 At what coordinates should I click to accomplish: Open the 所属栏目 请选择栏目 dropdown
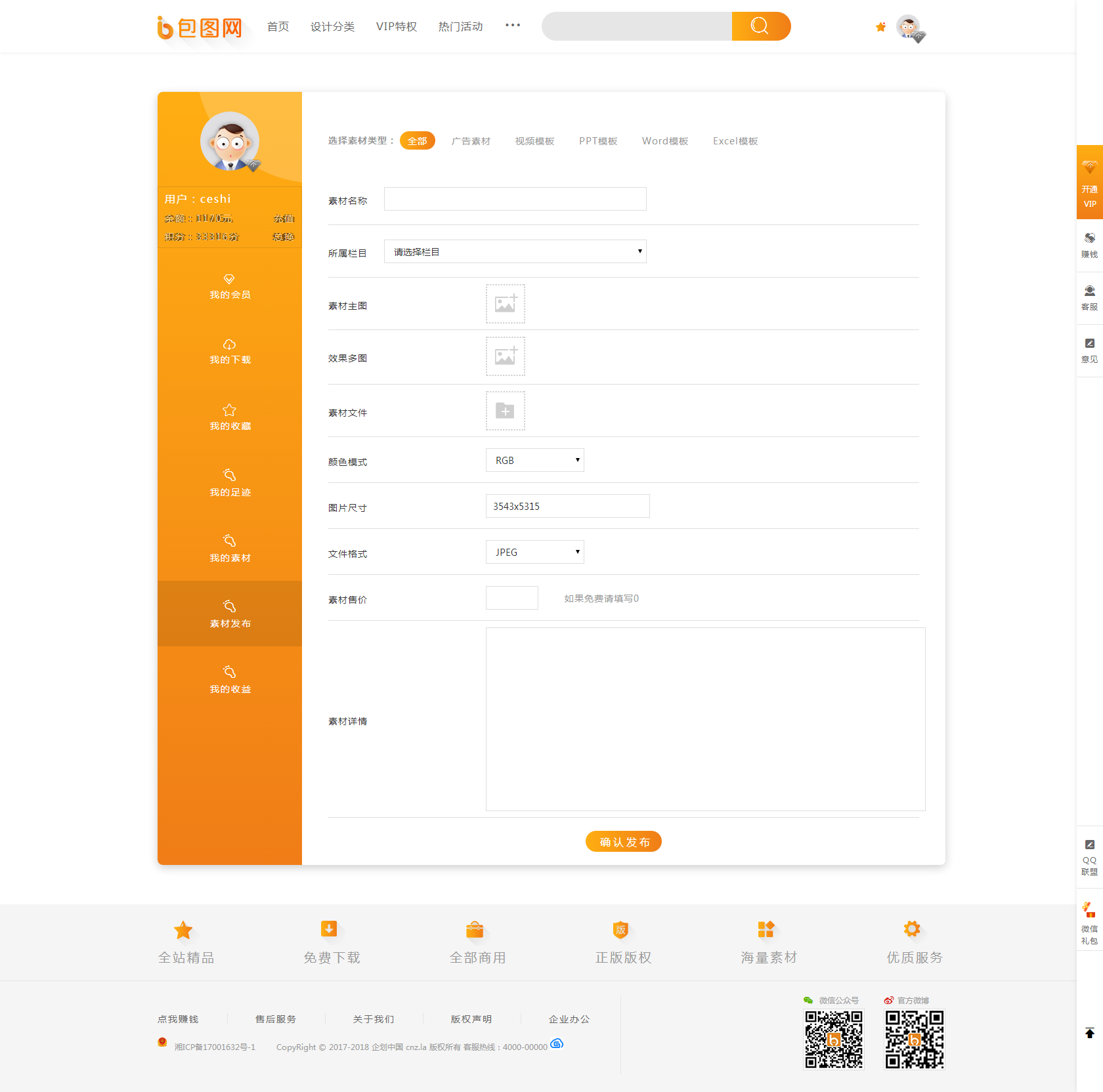point(515,251)
